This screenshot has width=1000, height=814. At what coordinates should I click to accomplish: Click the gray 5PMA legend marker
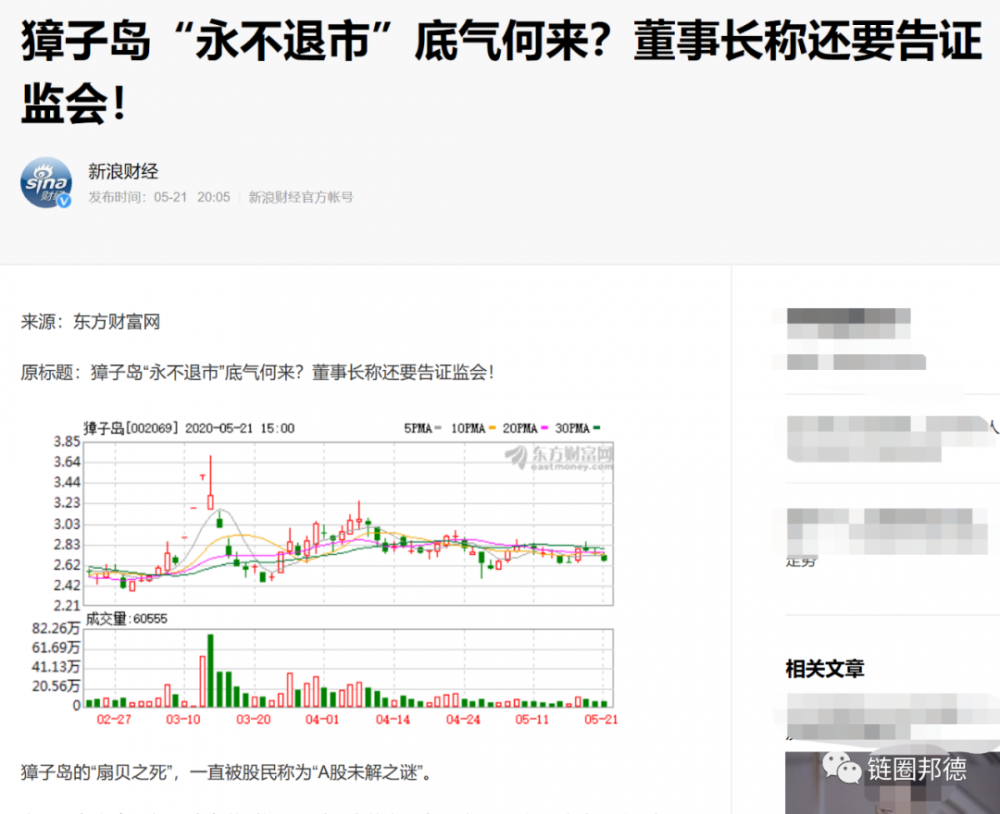[x=438, y=428]
